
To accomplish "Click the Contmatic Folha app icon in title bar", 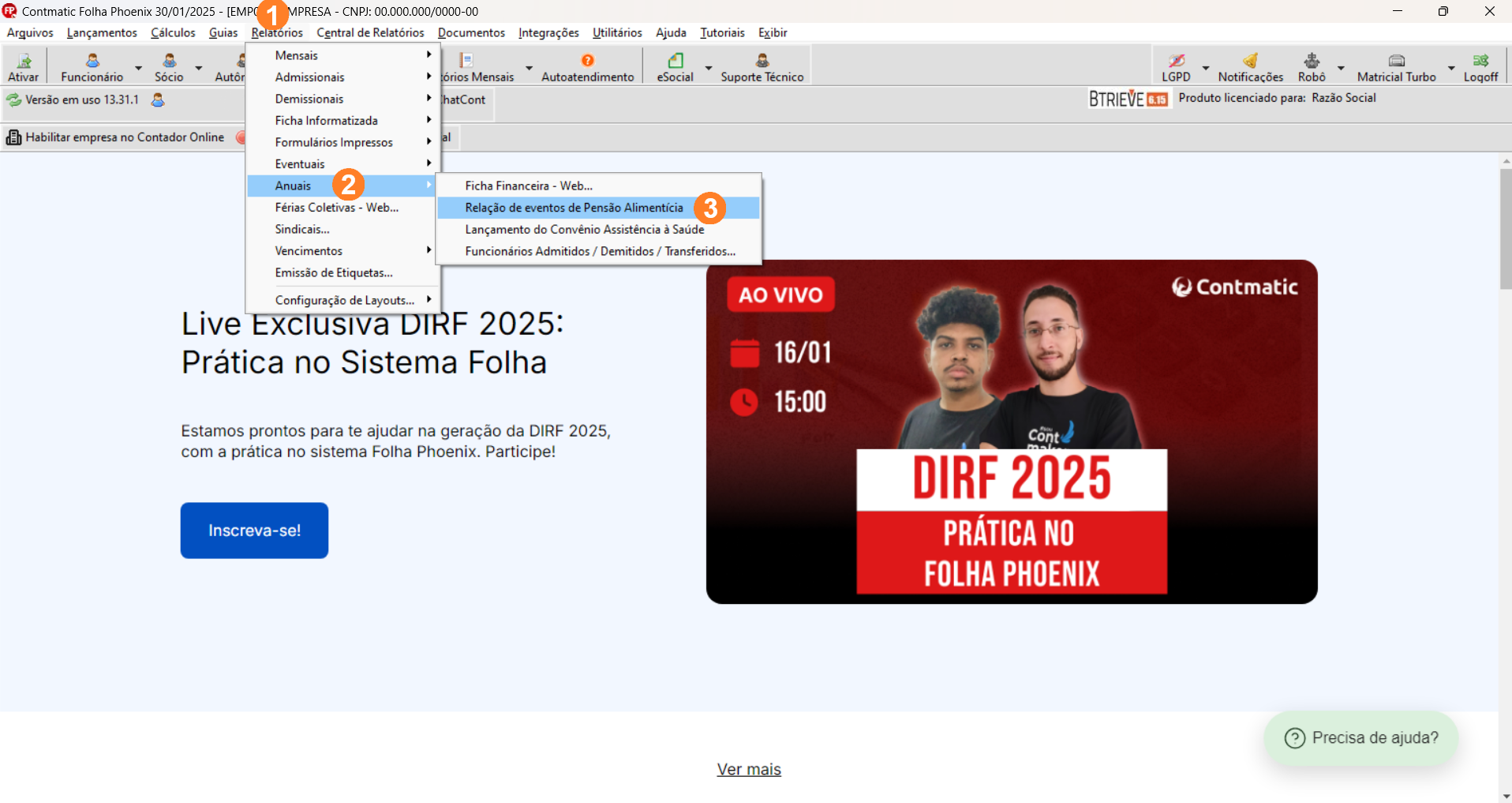I will (x=9, y=11).
